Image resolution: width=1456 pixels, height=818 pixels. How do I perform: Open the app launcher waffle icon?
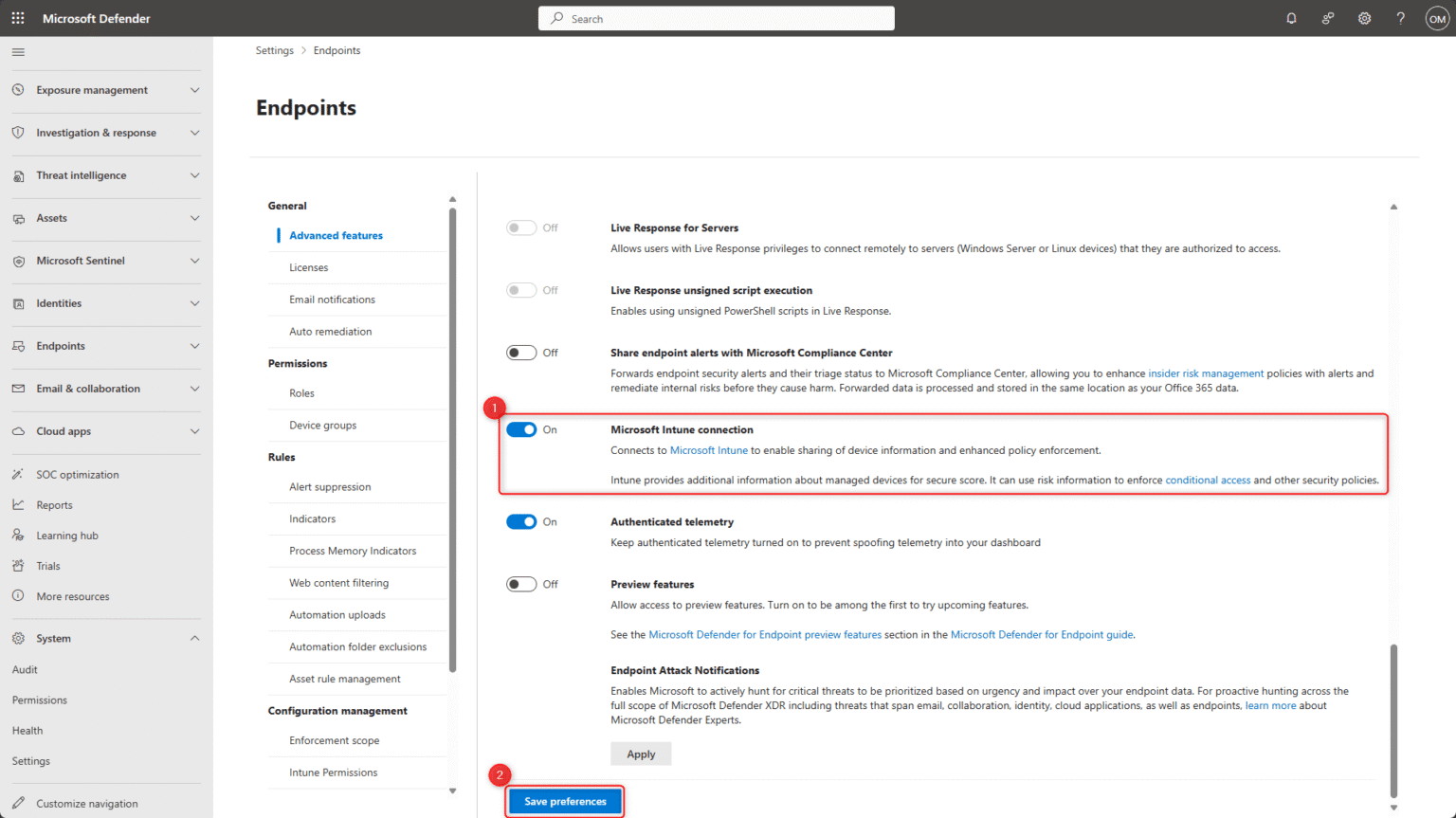18,18
